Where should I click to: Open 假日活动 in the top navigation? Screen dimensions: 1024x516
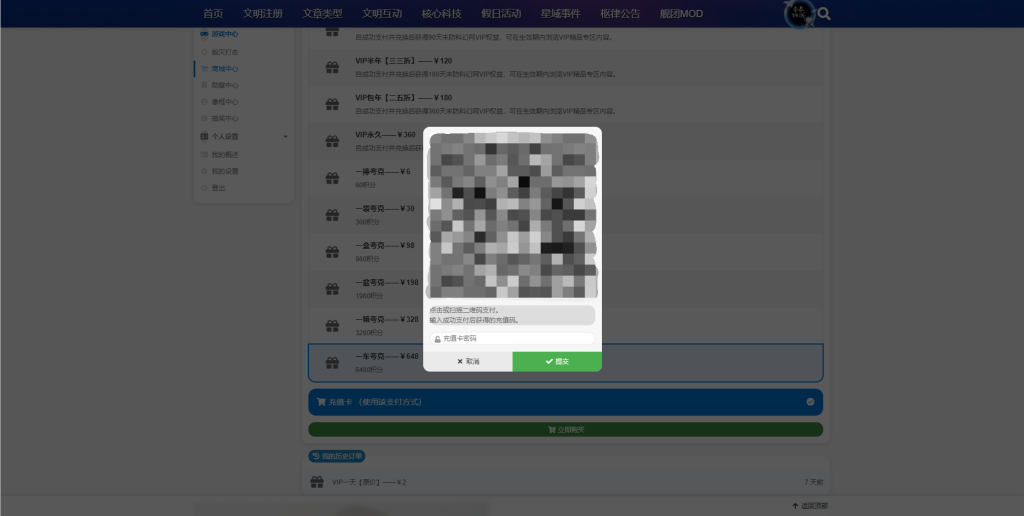point(501,14)
